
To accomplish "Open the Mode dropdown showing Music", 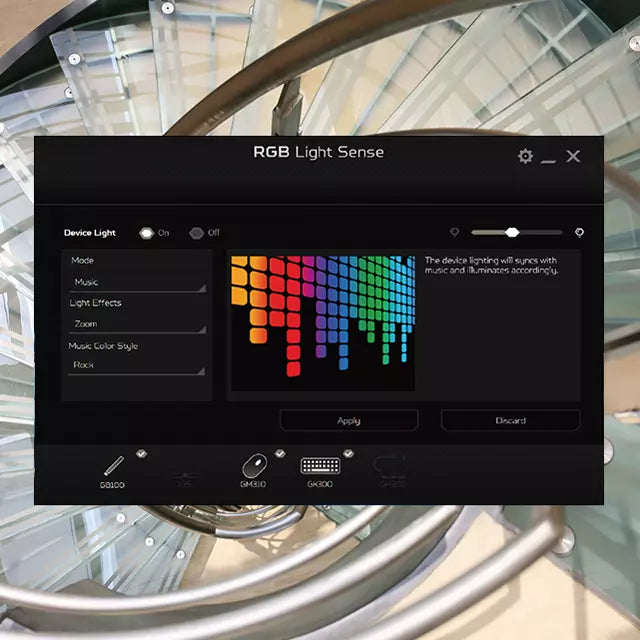I will coord(137,283).
